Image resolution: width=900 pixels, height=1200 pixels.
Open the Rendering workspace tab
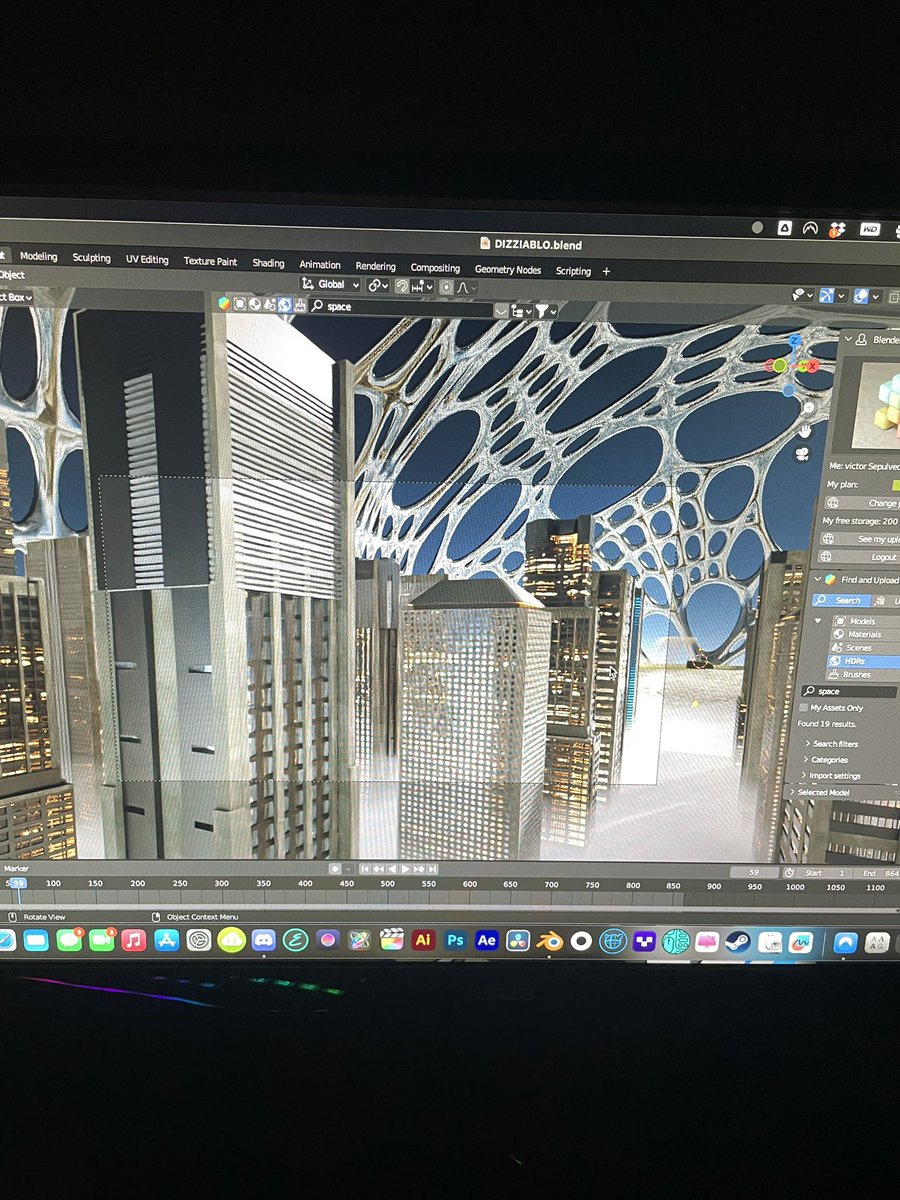click(375, 266)
